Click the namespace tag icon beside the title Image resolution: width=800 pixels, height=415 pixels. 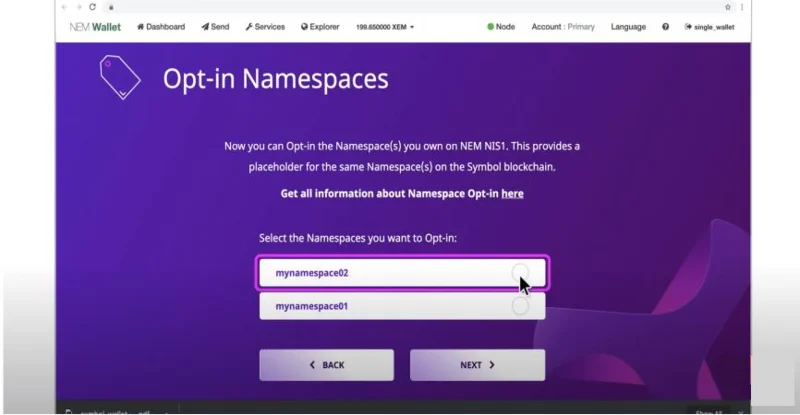click(120, 77)
